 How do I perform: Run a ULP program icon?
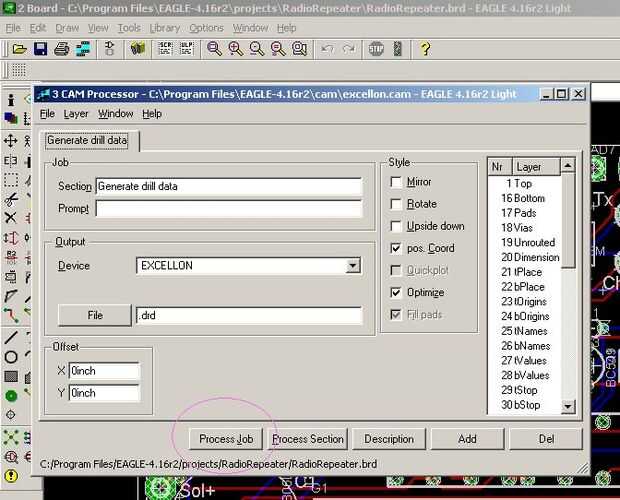186,49
